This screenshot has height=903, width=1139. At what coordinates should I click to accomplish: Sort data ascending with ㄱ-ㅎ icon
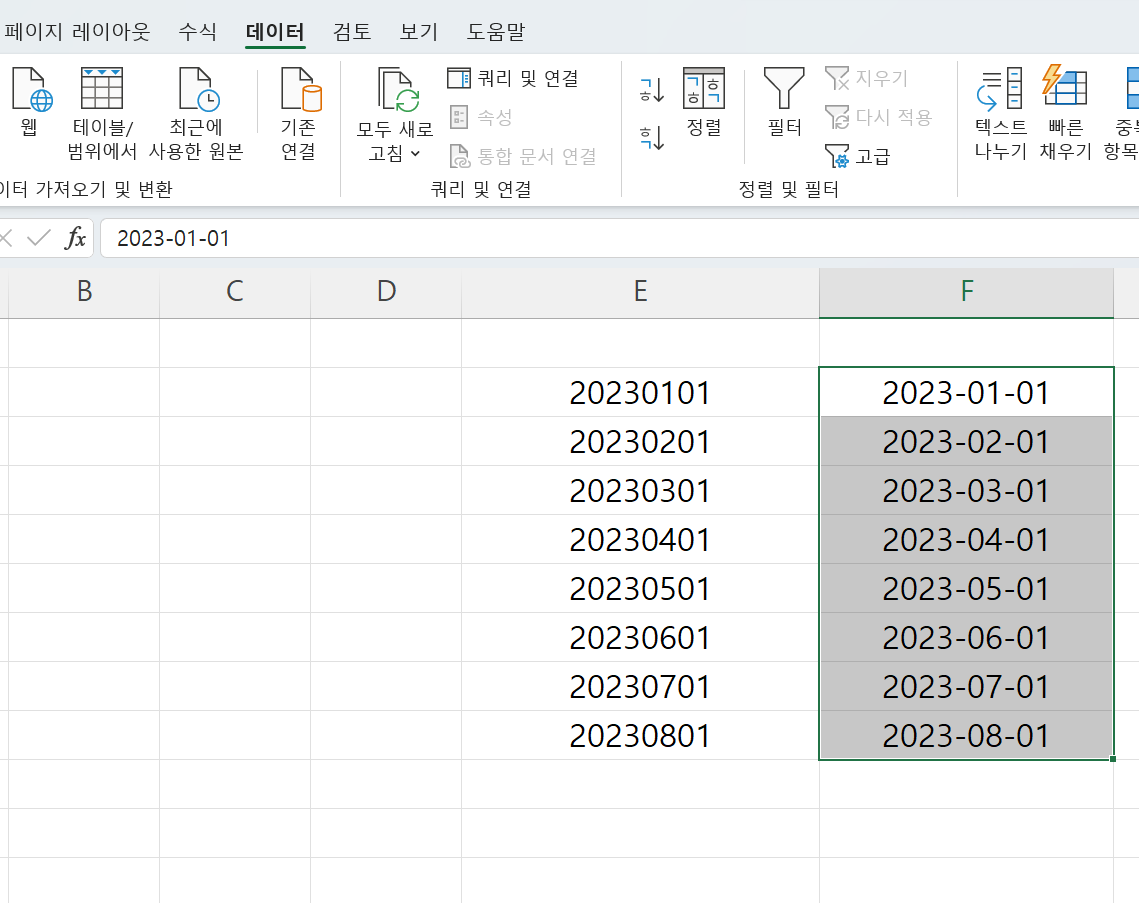pyautogui.click(x=650, y=88)
